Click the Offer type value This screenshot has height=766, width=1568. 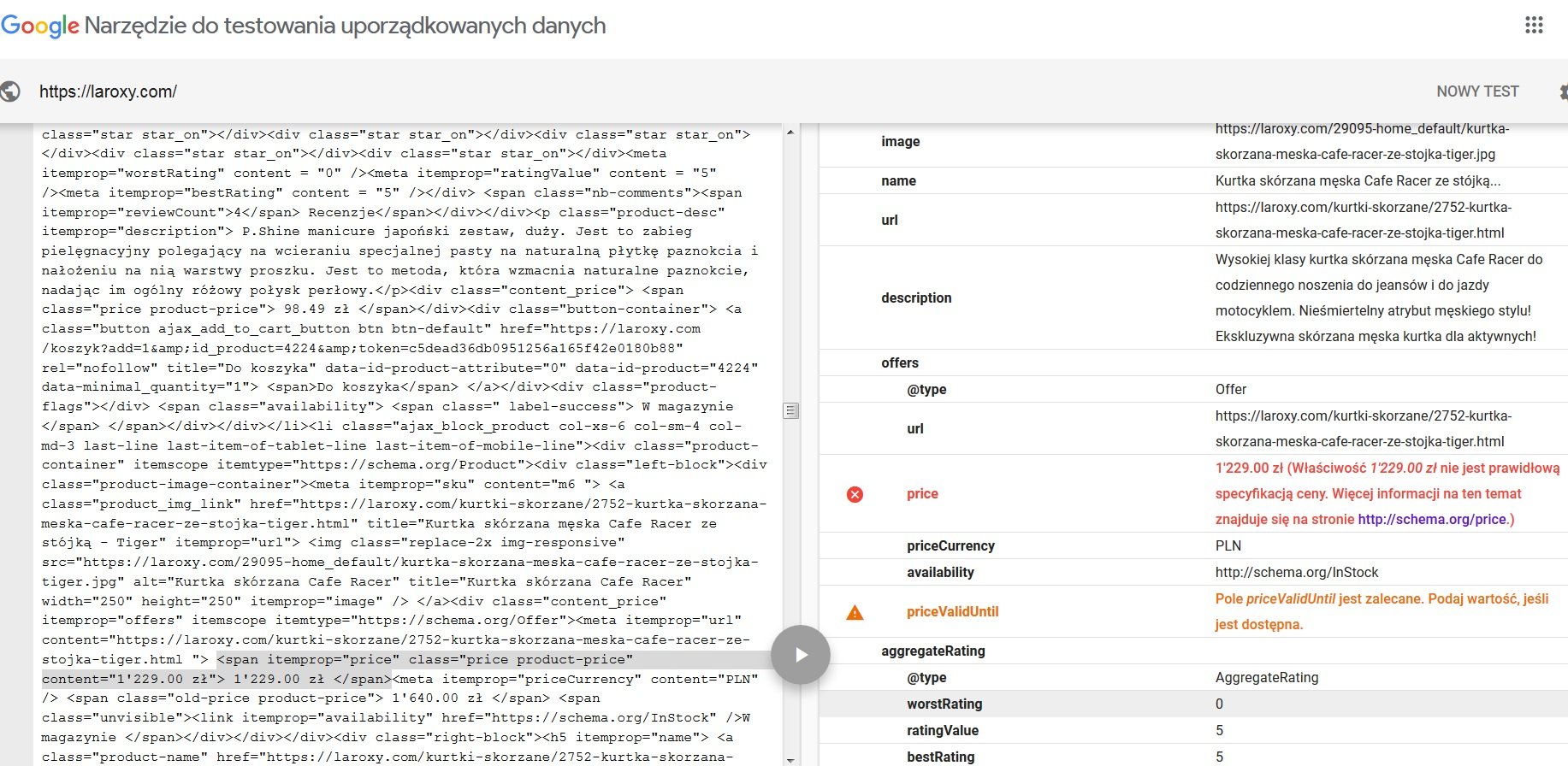point(1231,390)
